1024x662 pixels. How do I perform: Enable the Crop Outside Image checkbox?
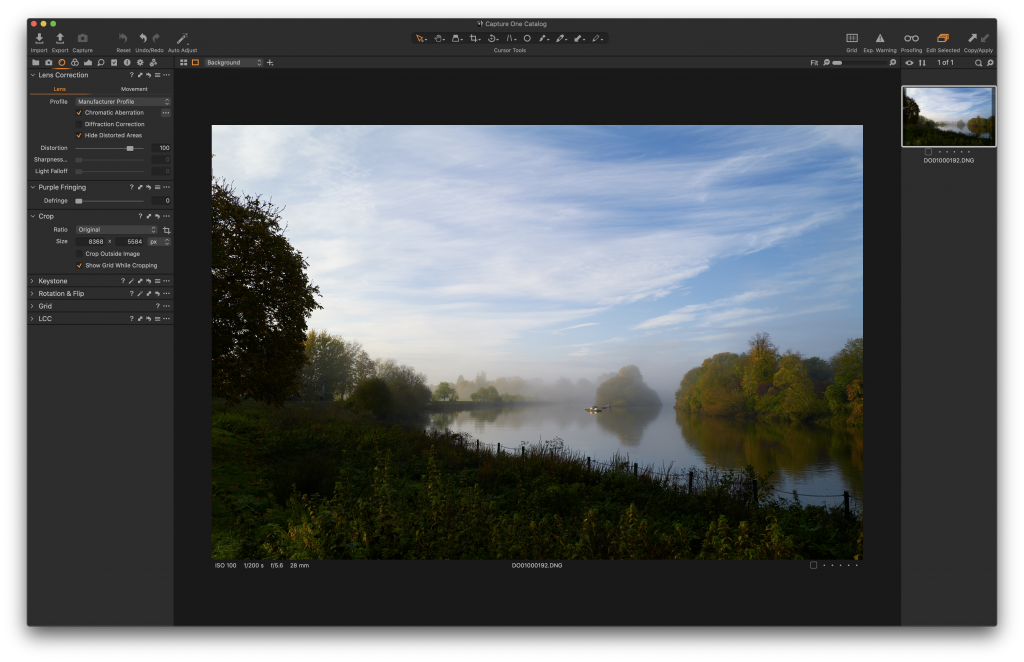(x=79, y=254)
